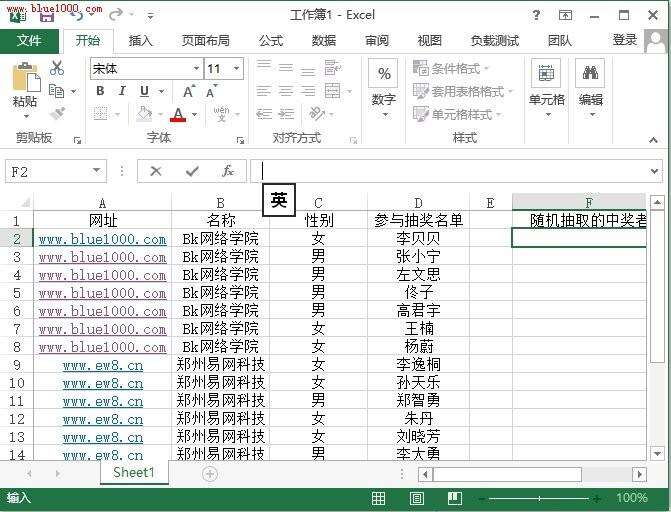Switch to the 审阅 Review tab
671x512 pixels.
pos(377,41)
